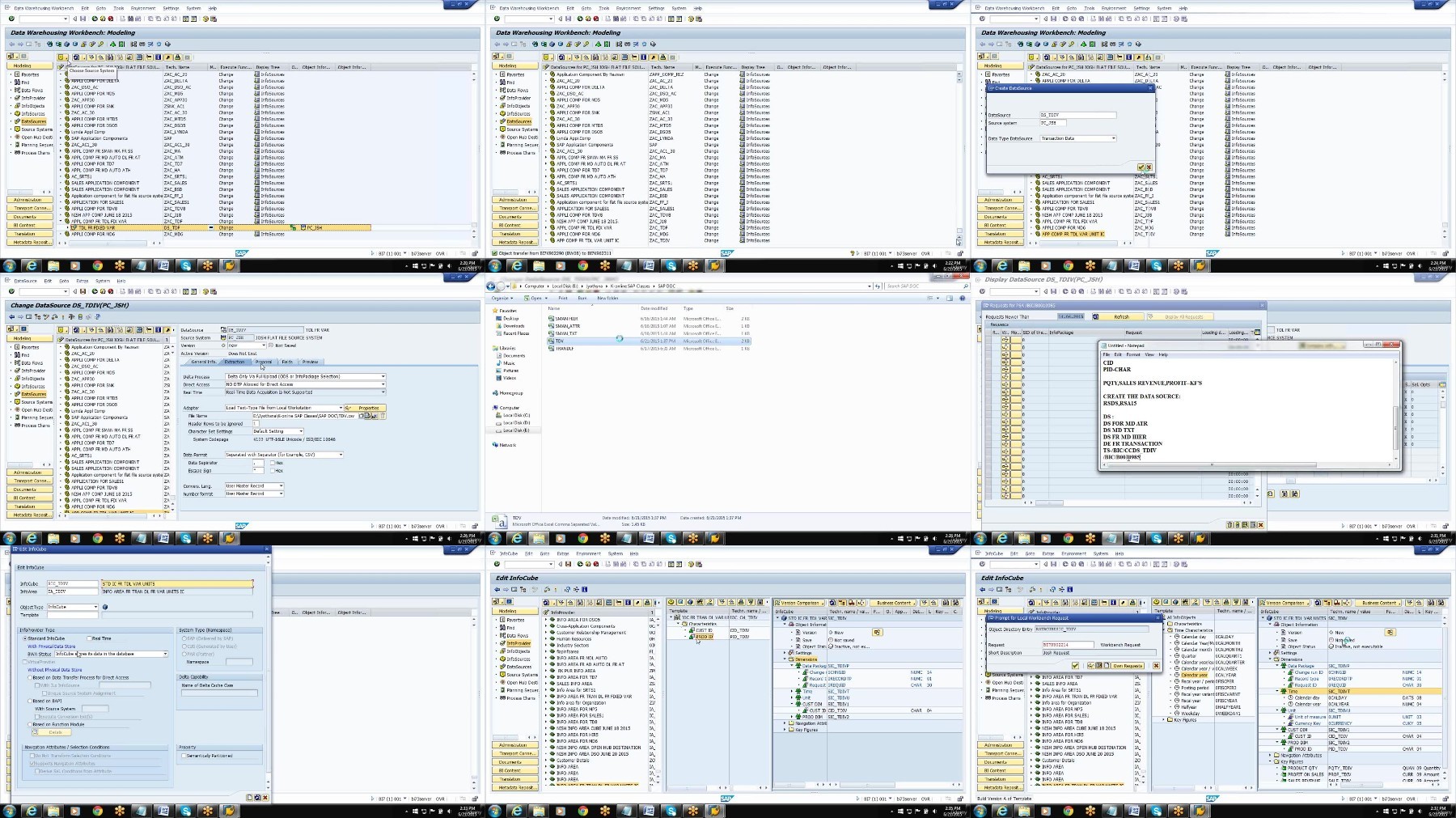Open Downloads in Explorer Favorites pane
Screen dimensions: 1456x818
(x=514, y=326)
